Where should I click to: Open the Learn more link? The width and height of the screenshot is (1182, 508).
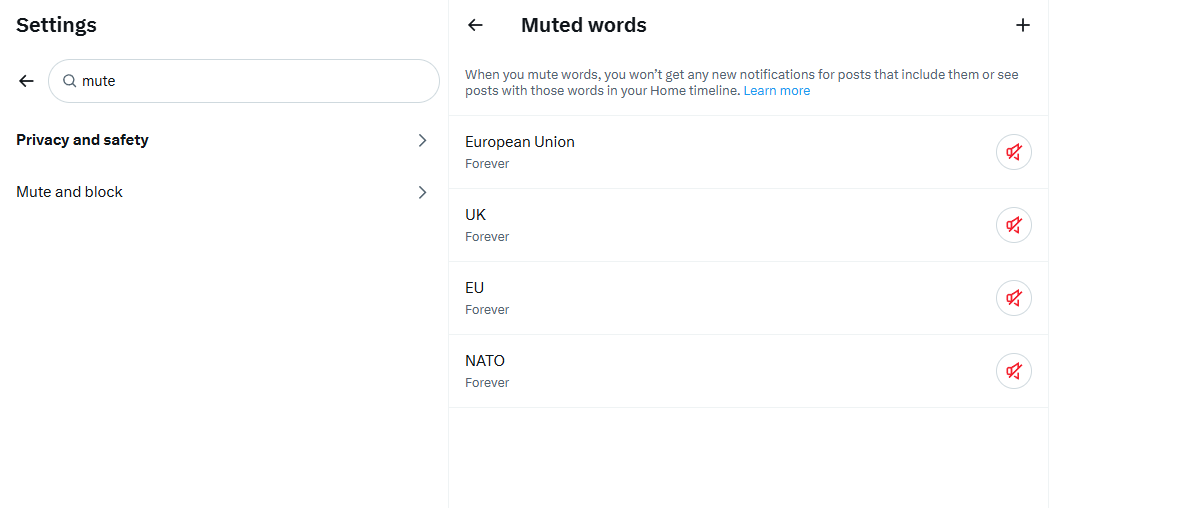[x=776, y=91]
